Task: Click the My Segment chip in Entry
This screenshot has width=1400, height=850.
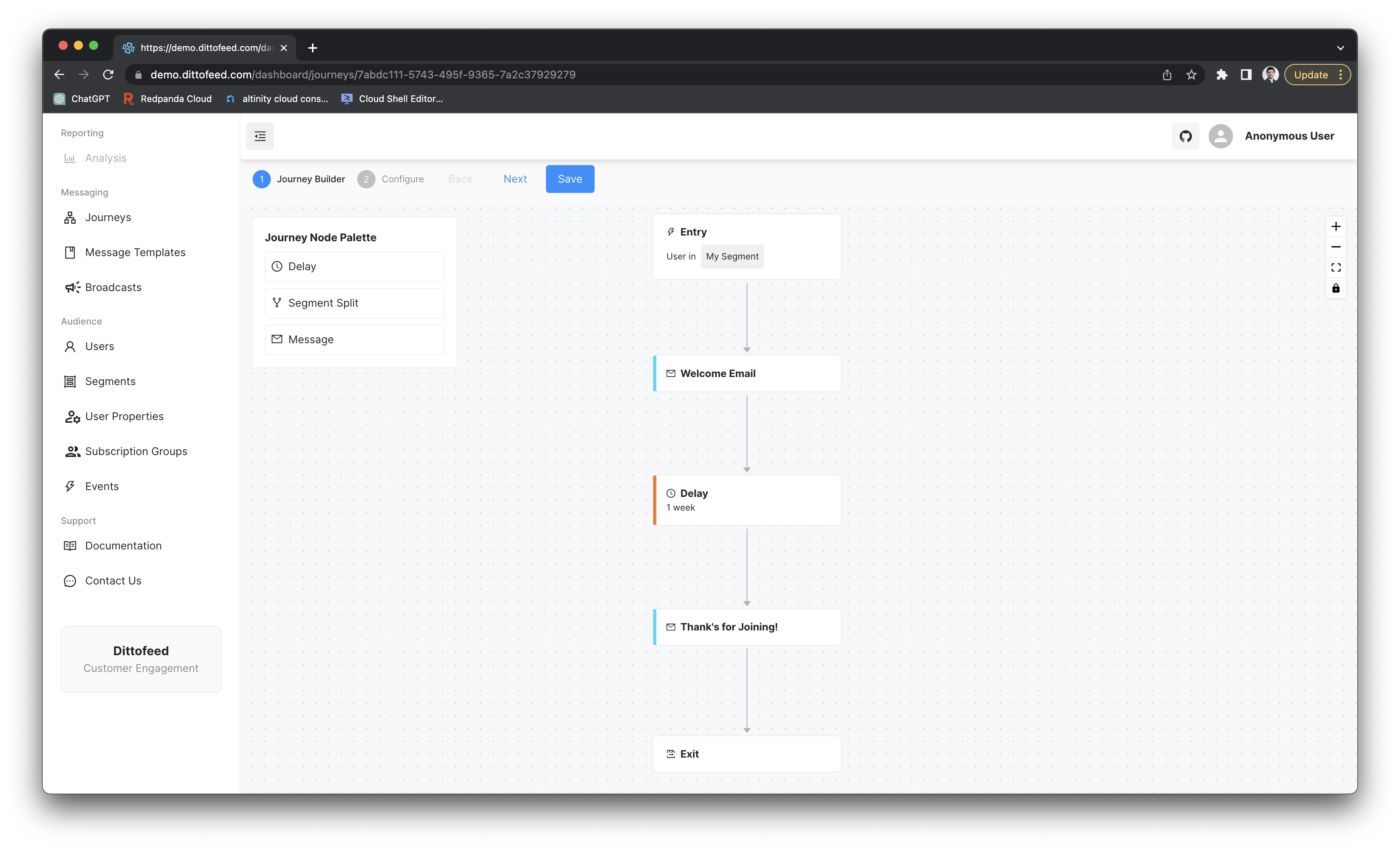Action: tap(732, 257)
